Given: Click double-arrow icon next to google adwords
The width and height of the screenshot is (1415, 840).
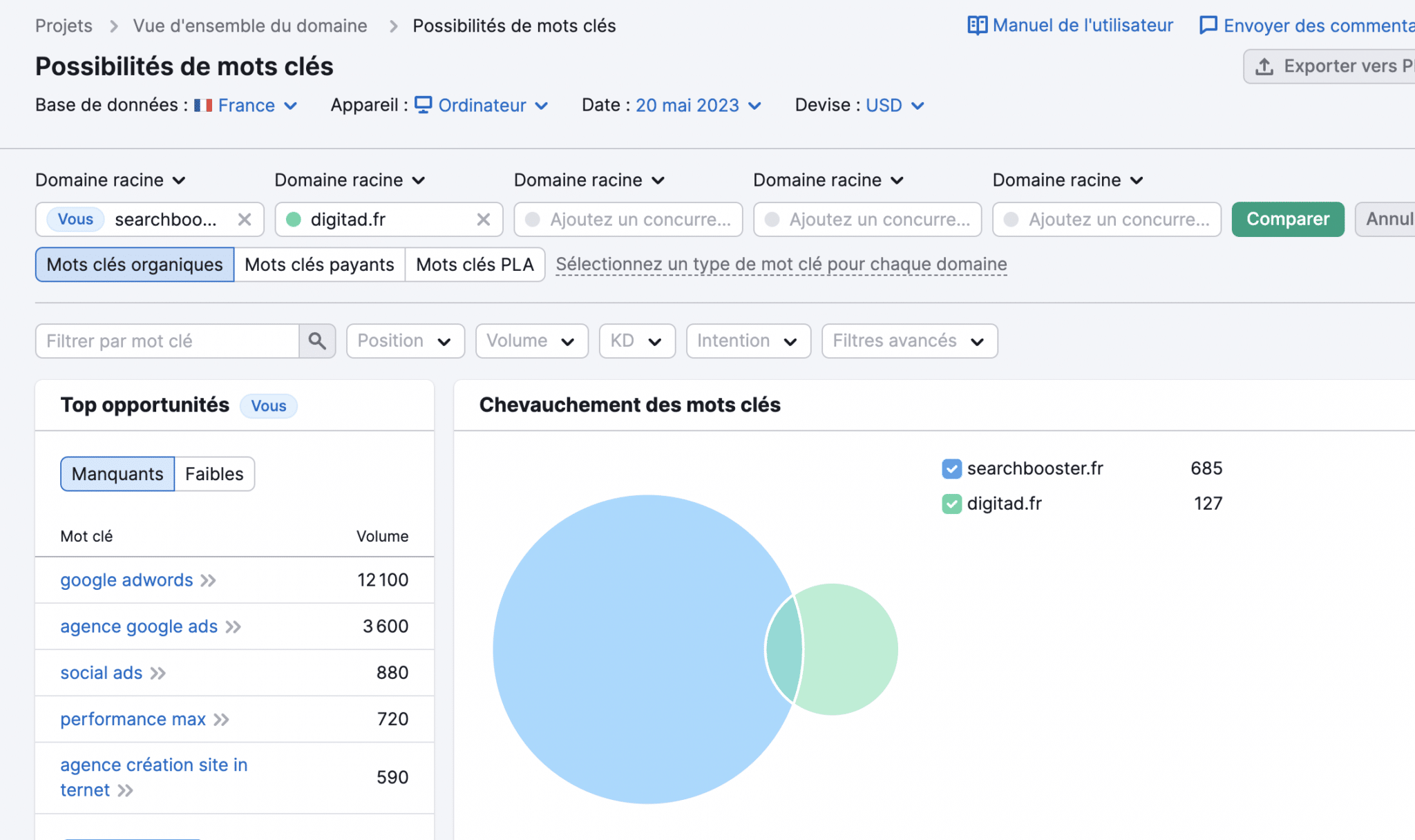Looking at the screenshot, I should (208, 580).
